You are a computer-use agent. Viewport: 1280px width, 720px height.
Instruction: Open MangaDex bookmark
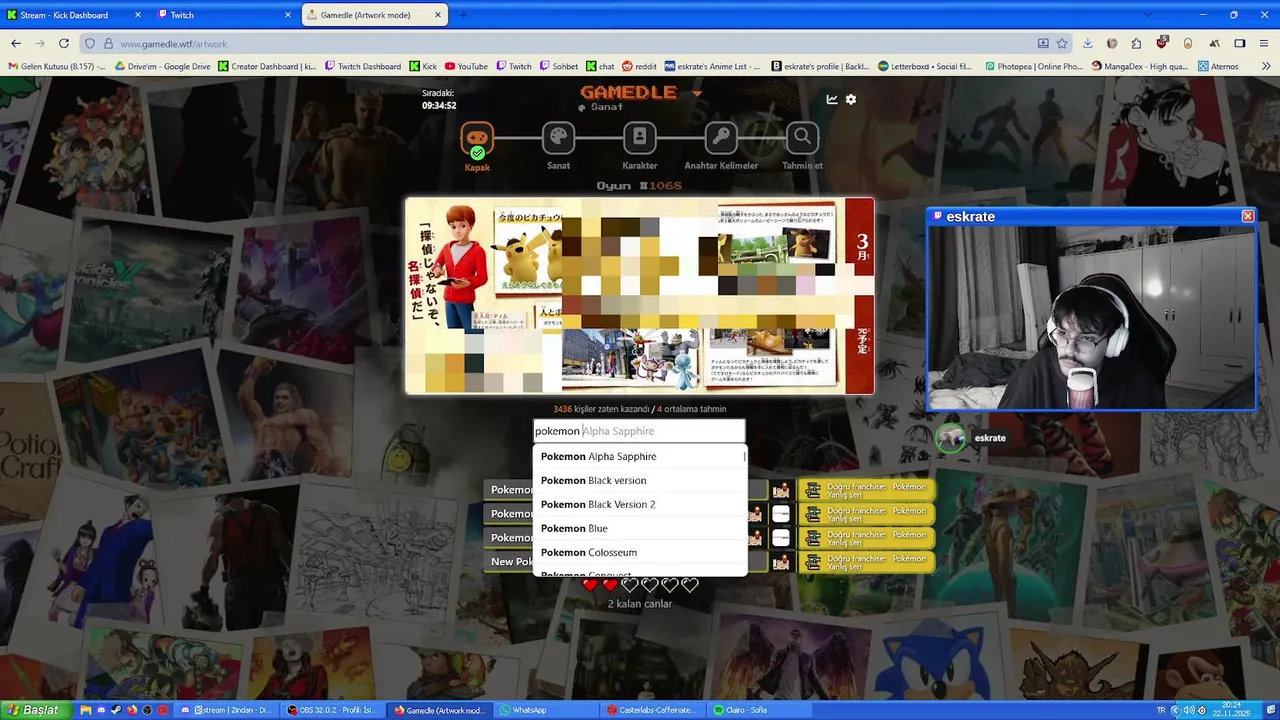pyautogui.click(x=1140, y=67)
